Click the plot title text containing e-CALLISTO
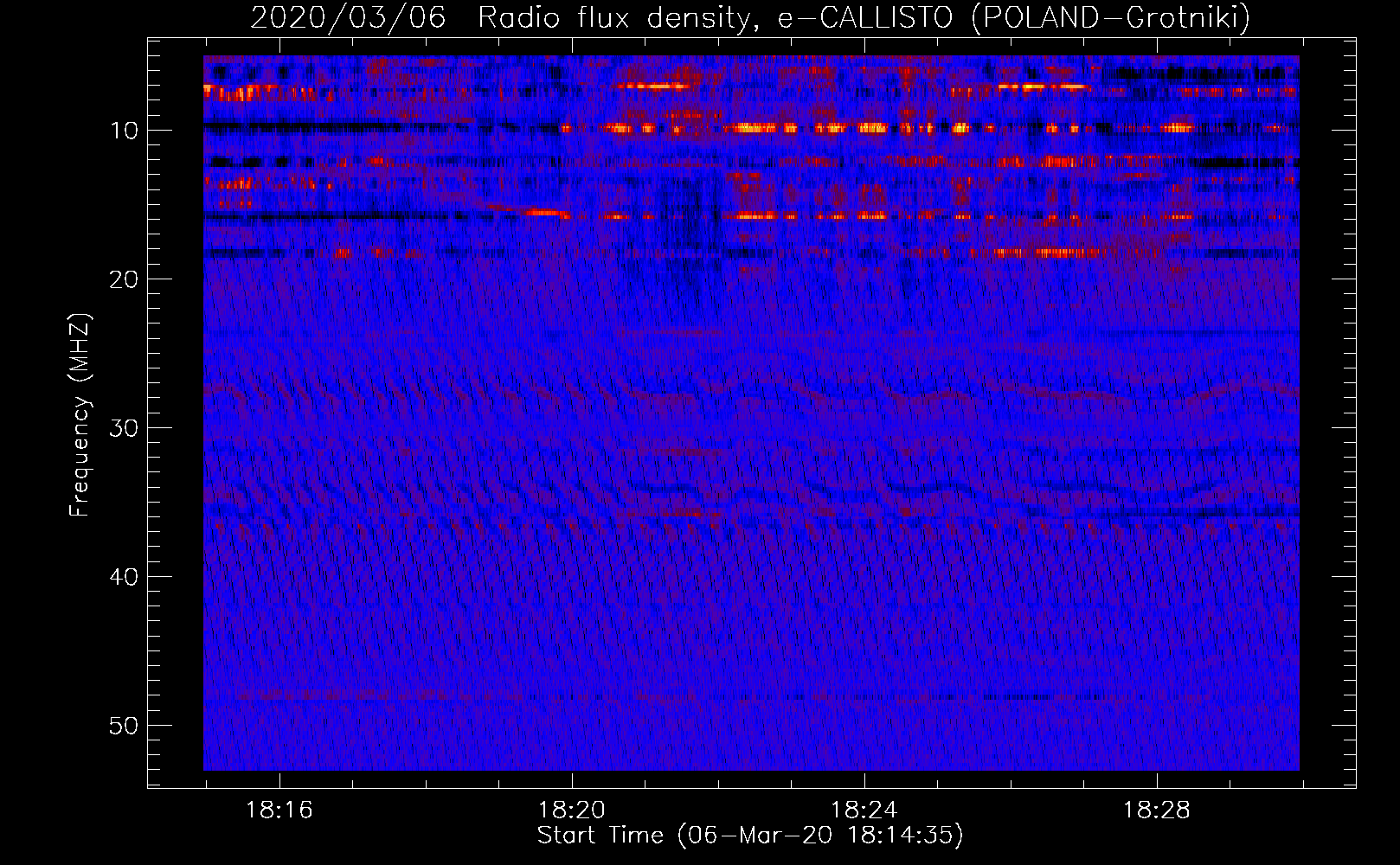Image resolution: width=1400 pixels, height=865 pixels. pos(750,17)
